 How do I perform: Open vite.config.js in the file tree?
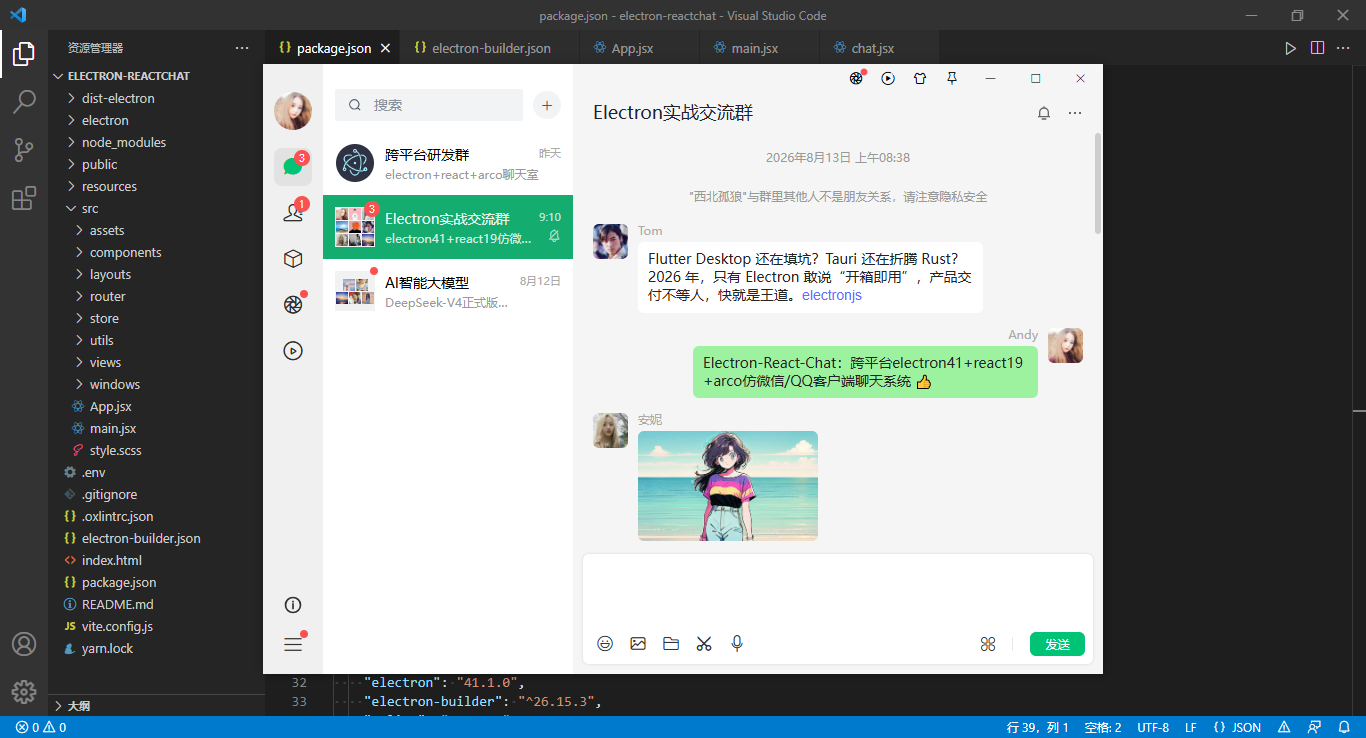pos(156,626)
